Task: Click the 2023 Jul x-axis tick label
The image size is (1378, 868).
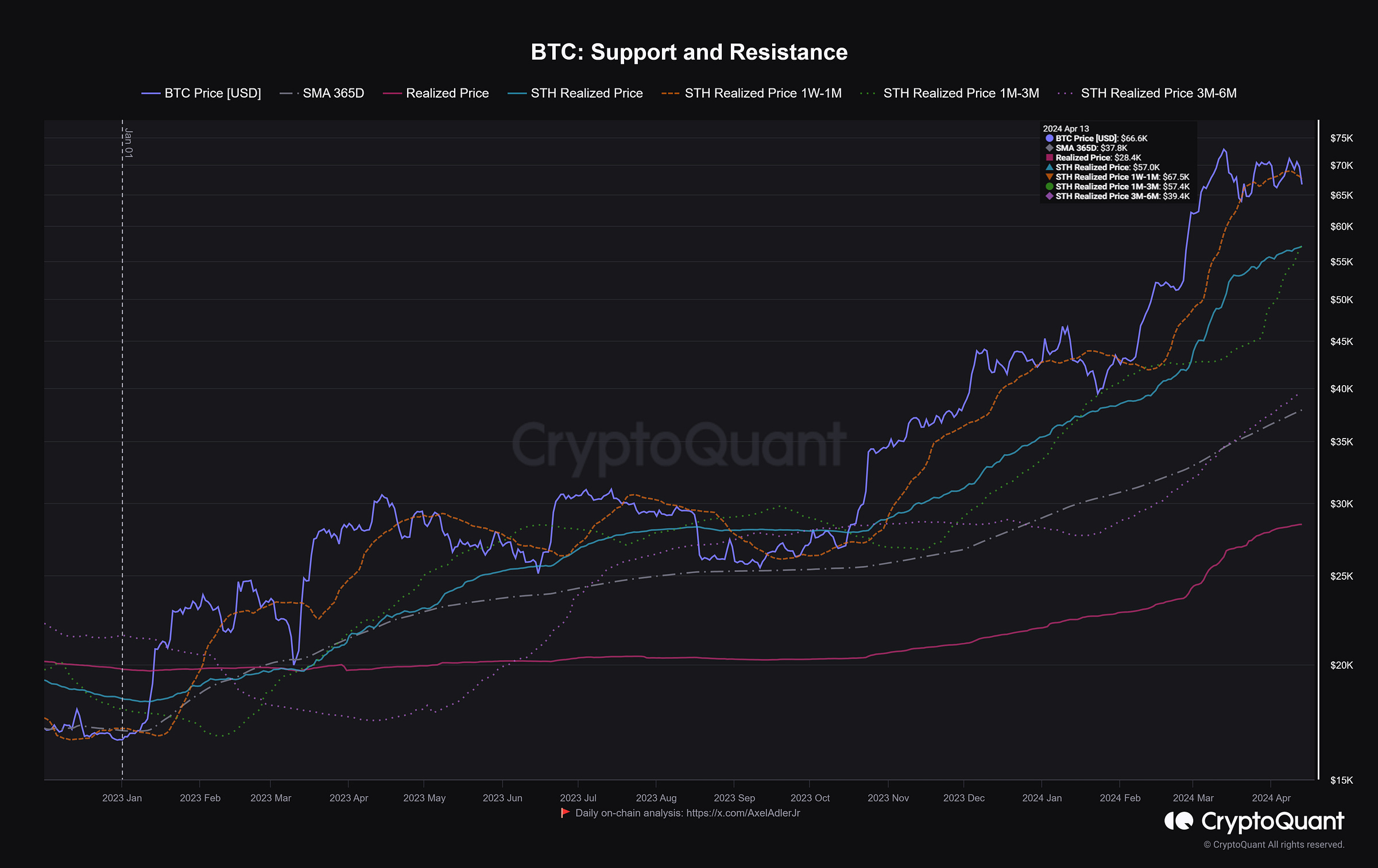Action: tap(578, 798)
